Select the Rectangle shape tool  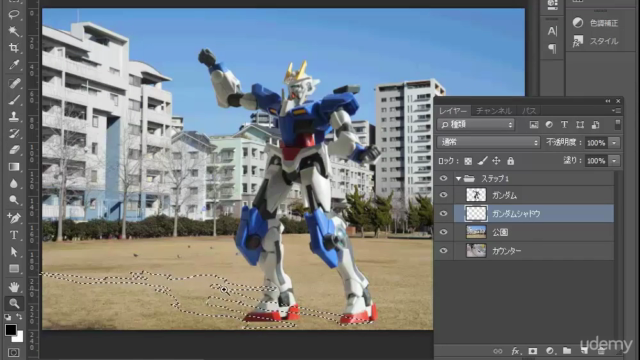pos(13,269)
